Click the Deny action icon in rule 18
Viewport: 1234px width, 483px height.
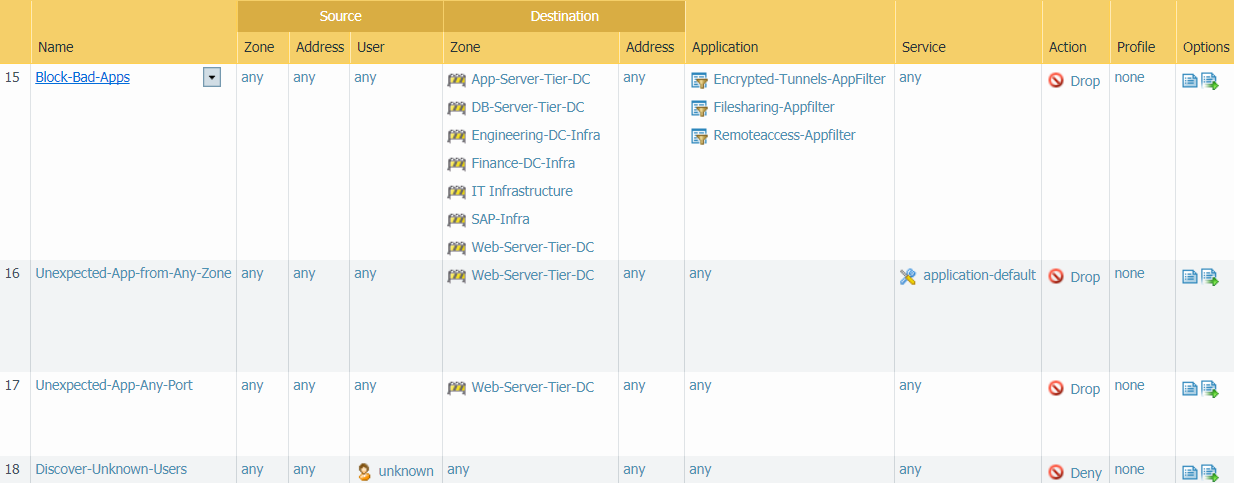tap(1056, 473)
